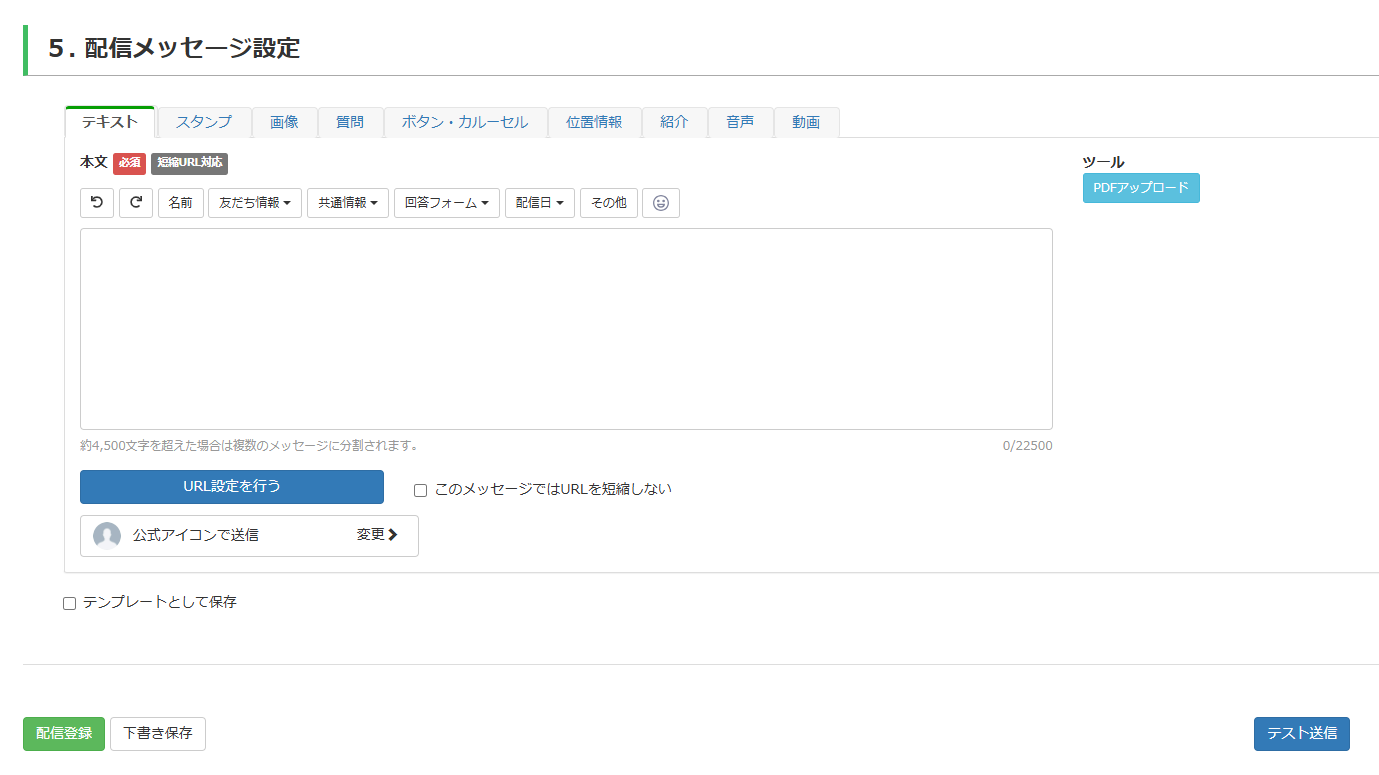This screenshot has height=775, width=1379.
Task: Click the green 配信登録 button
Action: click(x=64, y=733)
